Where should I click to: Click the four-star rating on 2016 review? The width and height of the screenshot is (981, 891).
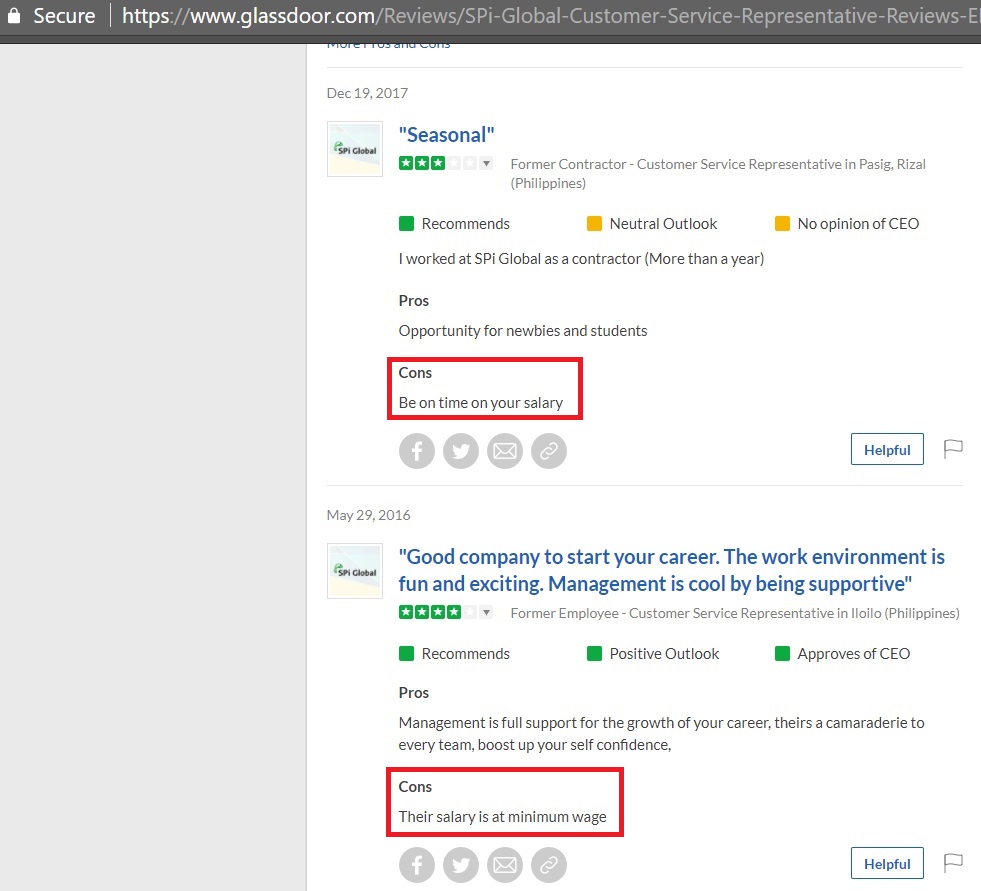(438, 612)
